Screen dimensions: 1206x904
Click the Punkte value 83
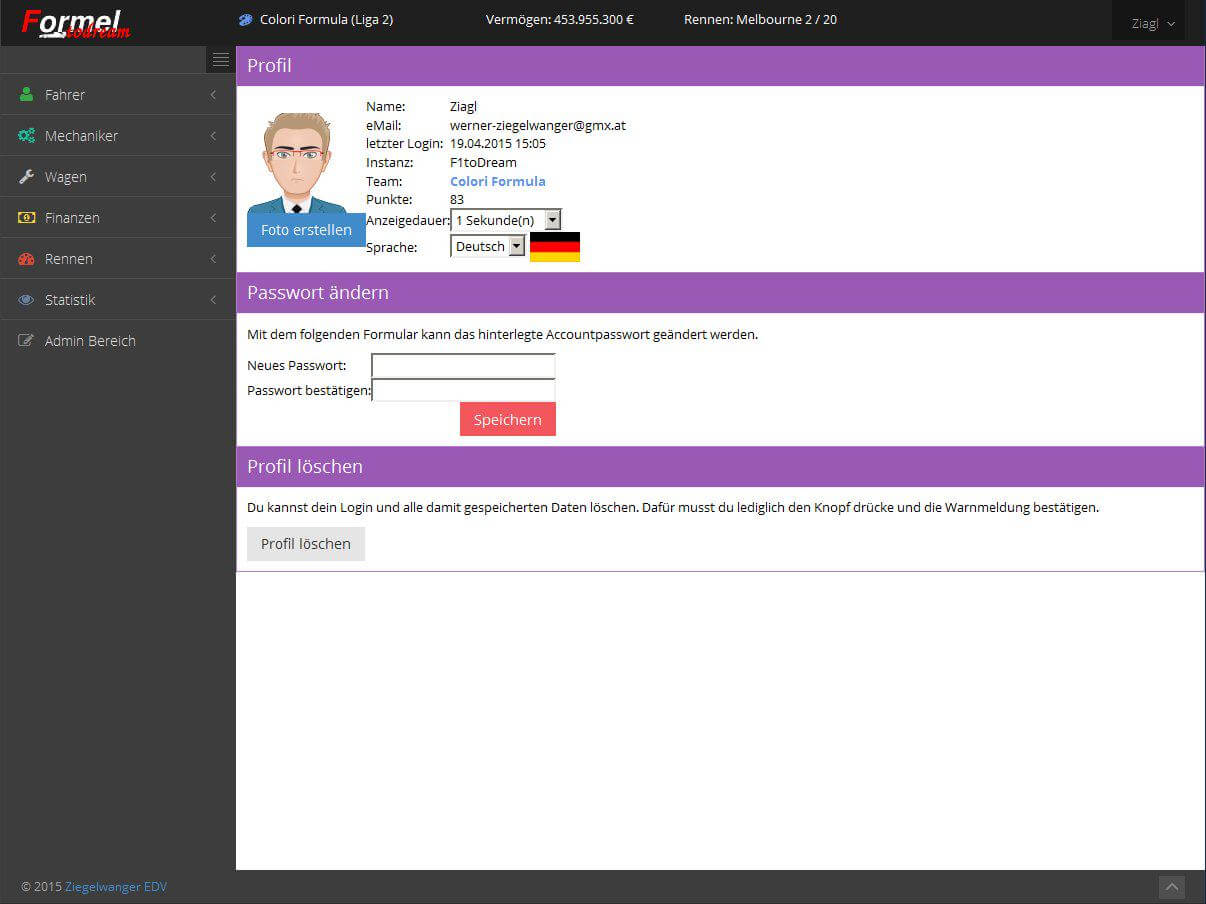pyautogui.click(x=457, y=199)
